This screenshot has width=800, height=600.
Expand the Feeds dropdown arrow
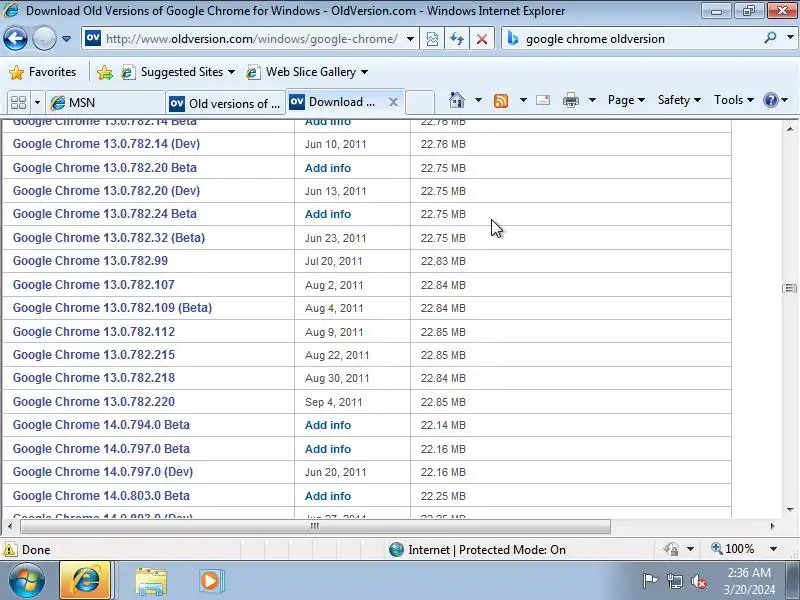click(x=523, y=100)
